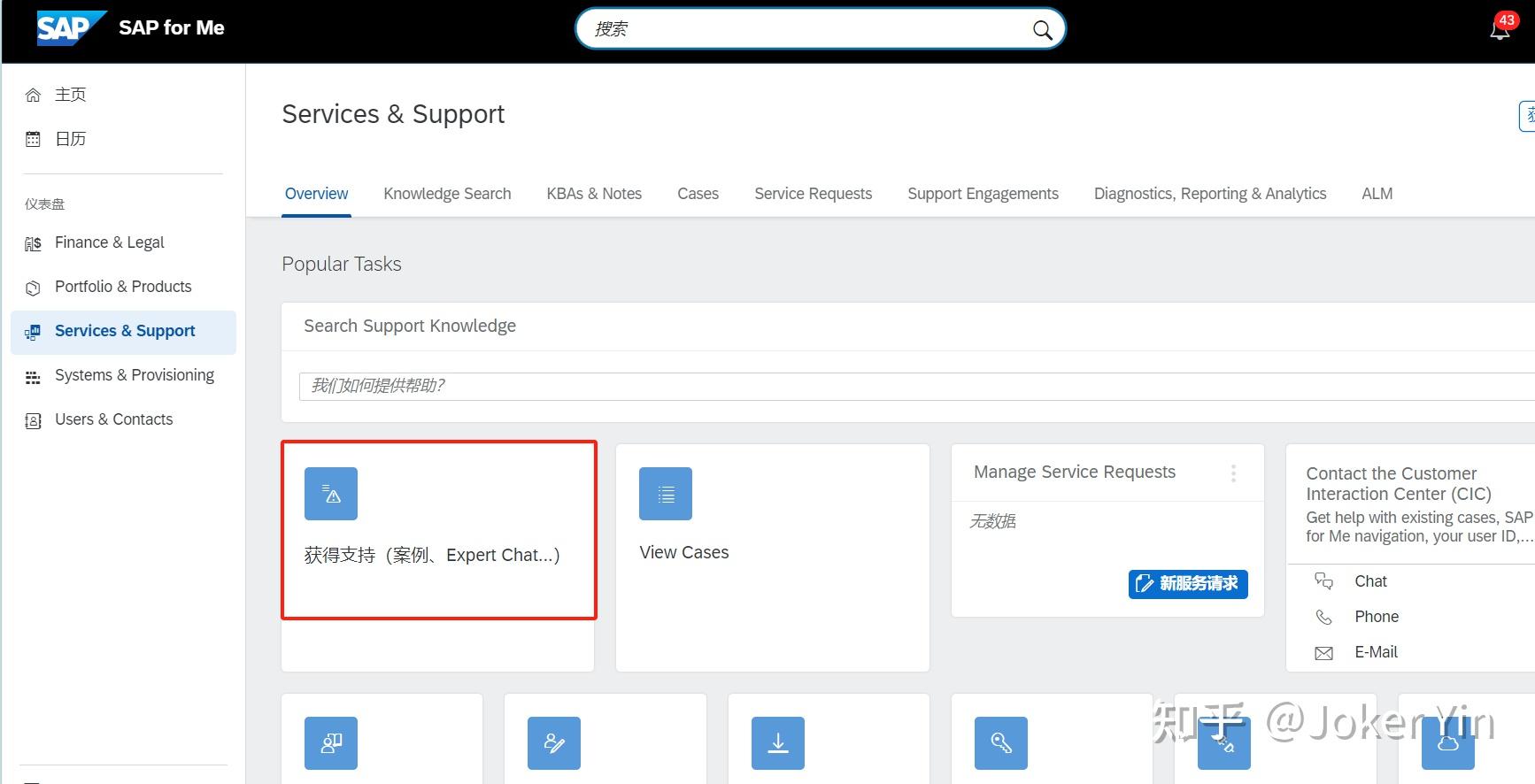Viewport: 1535px width, 784px height.
Task: Click the 无数据 no data text
Action: coord(992,521)
